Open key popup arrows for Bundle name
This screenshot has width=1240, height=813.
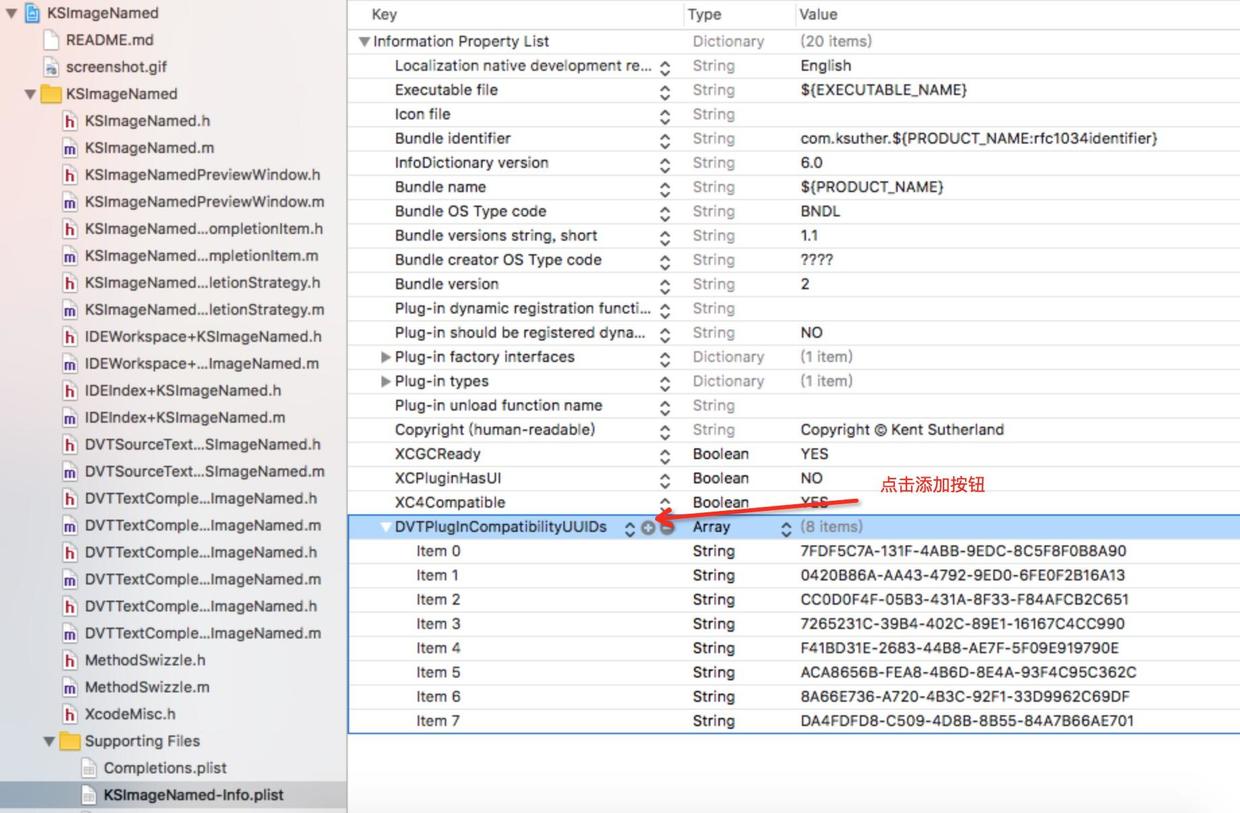click(x=665, y=188)
